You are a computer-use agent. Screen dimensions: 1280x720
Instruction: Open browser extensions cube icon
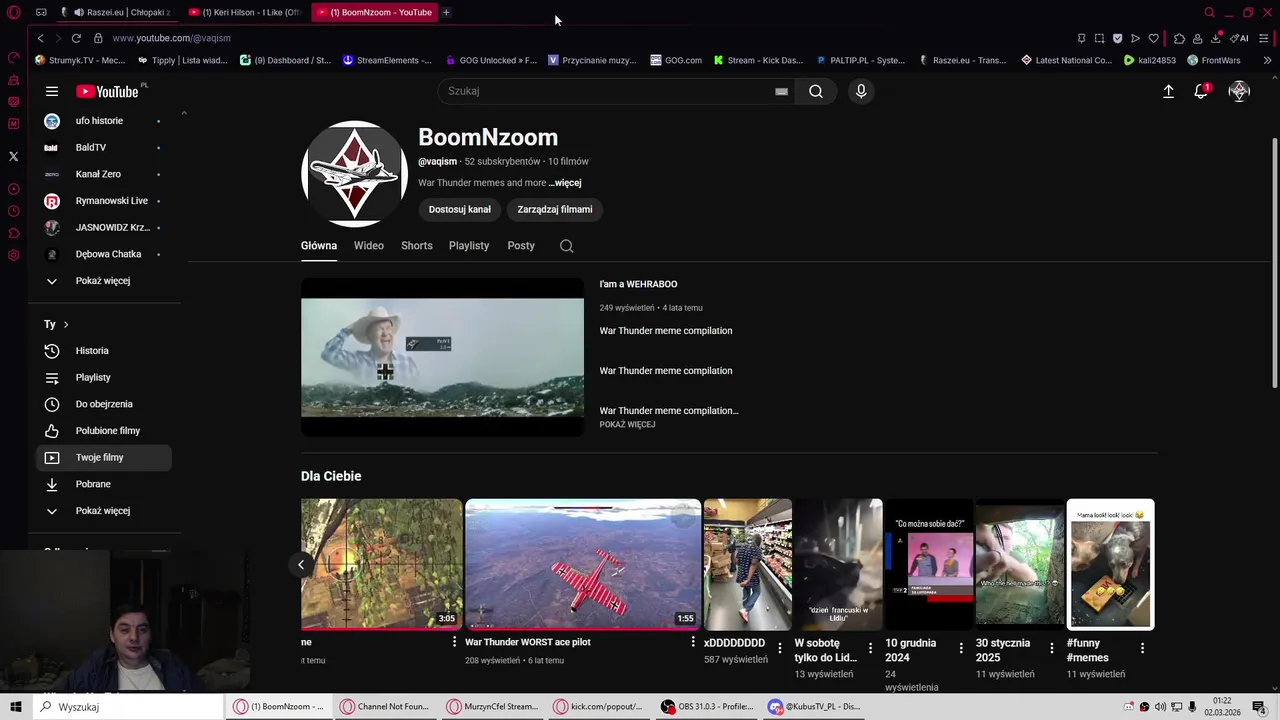(x=1179, y=38)
